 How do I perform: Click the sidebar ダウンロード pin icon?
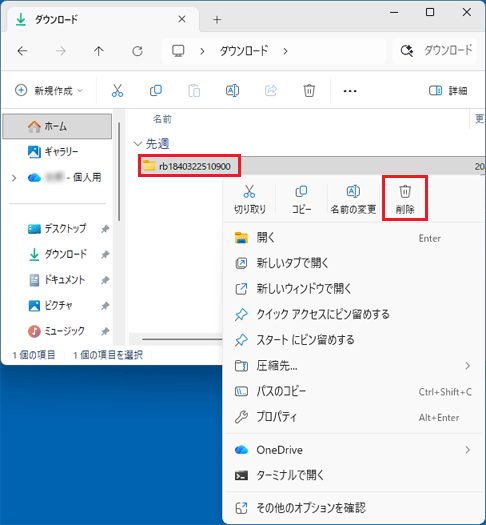click(105, 254)
